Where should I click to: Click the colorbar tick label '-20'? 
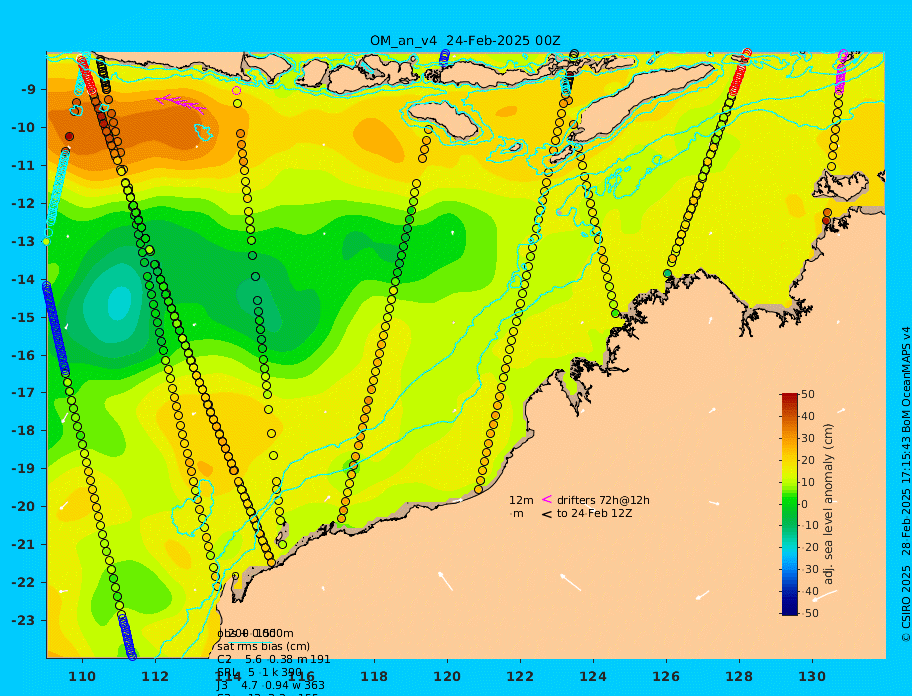(x=810, y=548)
